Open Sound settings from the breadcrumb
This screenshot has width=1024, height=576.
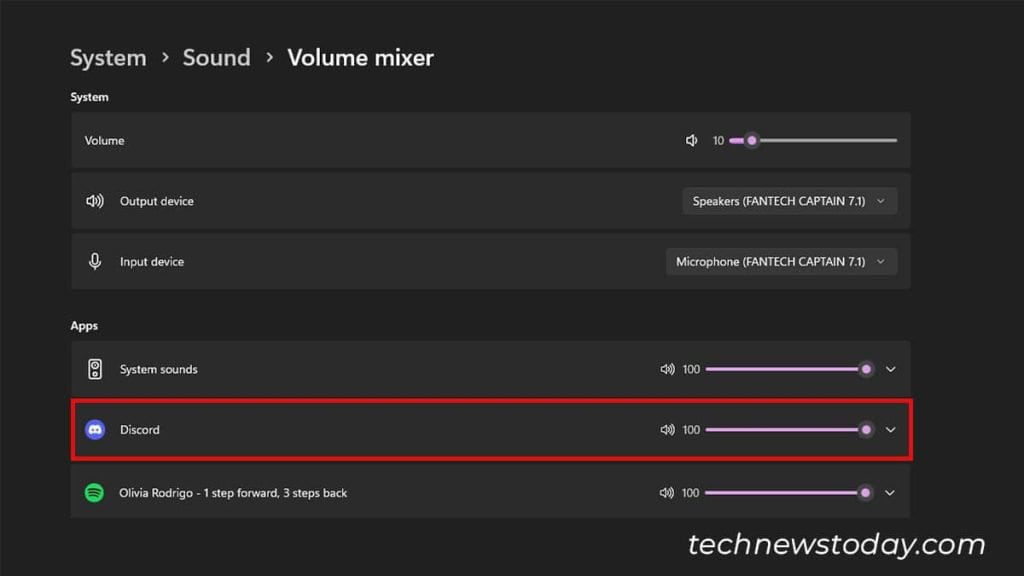[x=216, y=57]
